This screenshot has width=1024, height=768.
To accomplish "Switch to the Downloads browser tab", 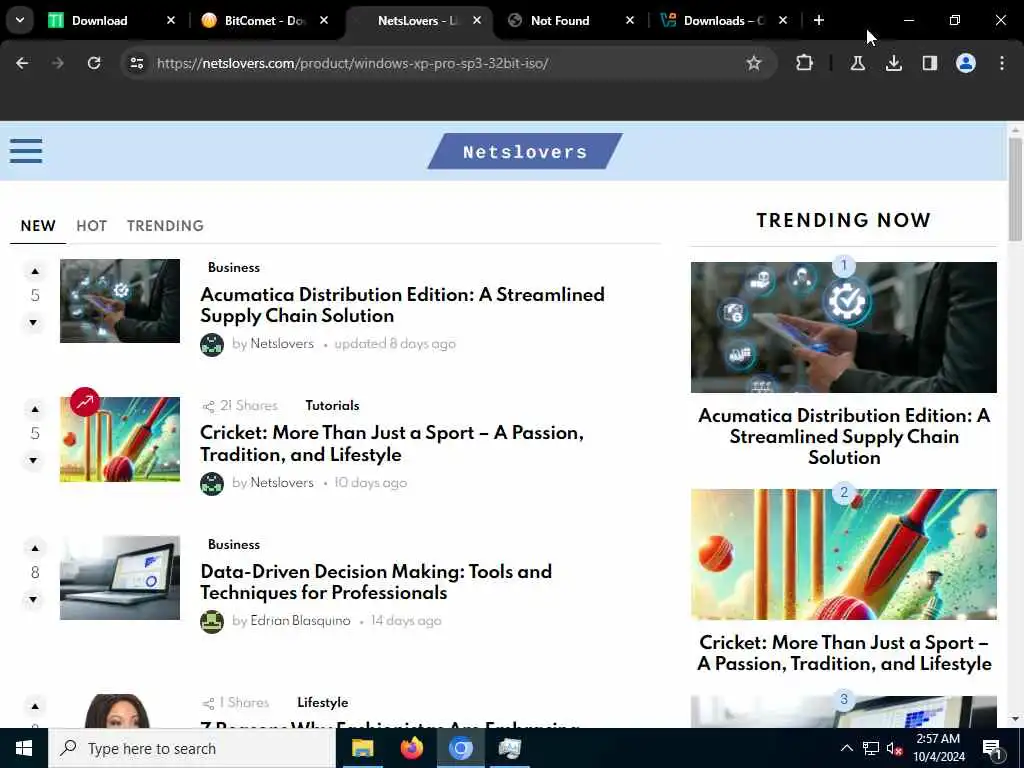I will point(724,20).
